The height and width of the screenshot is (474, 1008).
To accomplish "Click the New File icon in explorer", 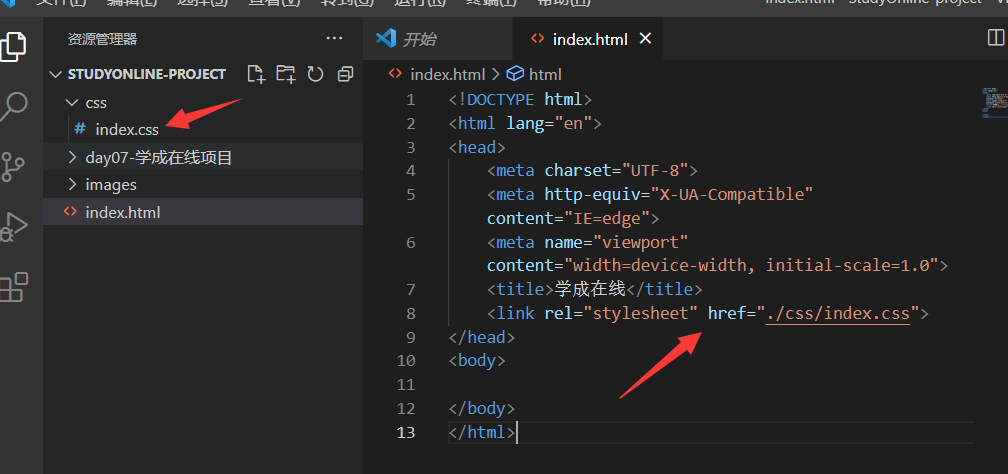I will point(257,74).
